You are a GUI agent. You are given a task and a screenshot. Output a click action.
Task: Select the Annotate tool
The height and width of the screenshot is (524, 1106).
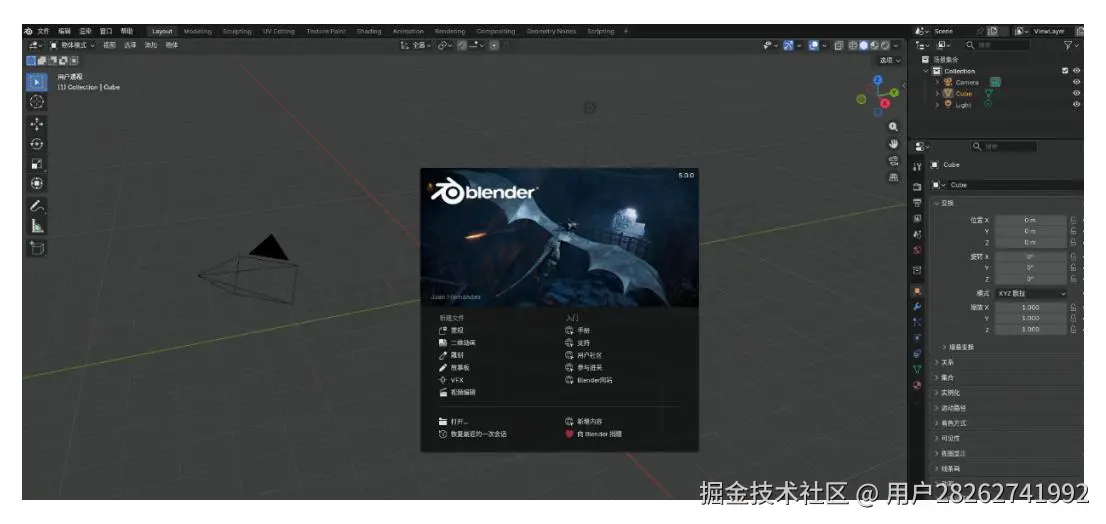[37, 206]
